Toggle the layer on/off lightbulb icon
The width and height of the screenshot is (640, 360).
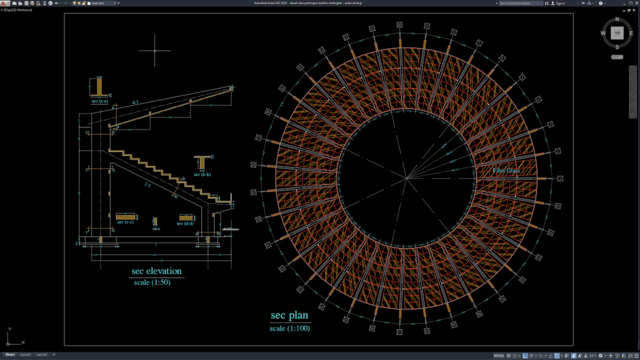(74, 3)
